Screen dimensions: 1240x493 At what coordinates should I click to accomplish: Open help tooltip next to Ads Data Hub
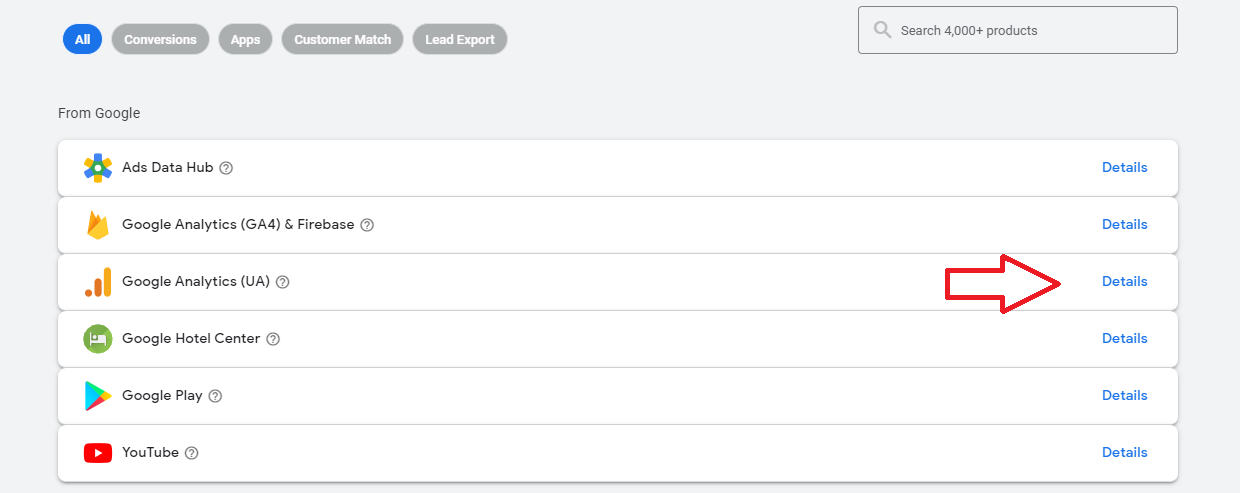click(226, 168)
